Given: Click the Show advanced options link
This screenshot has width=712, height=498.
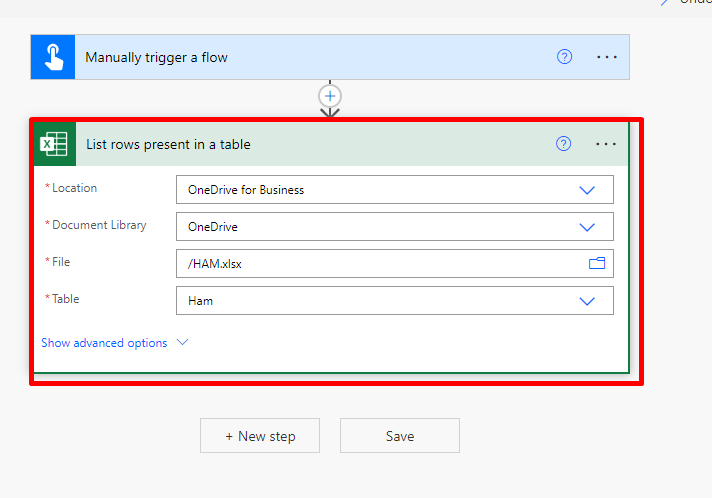Looking at the screenshot, I should tap(104, 343).
